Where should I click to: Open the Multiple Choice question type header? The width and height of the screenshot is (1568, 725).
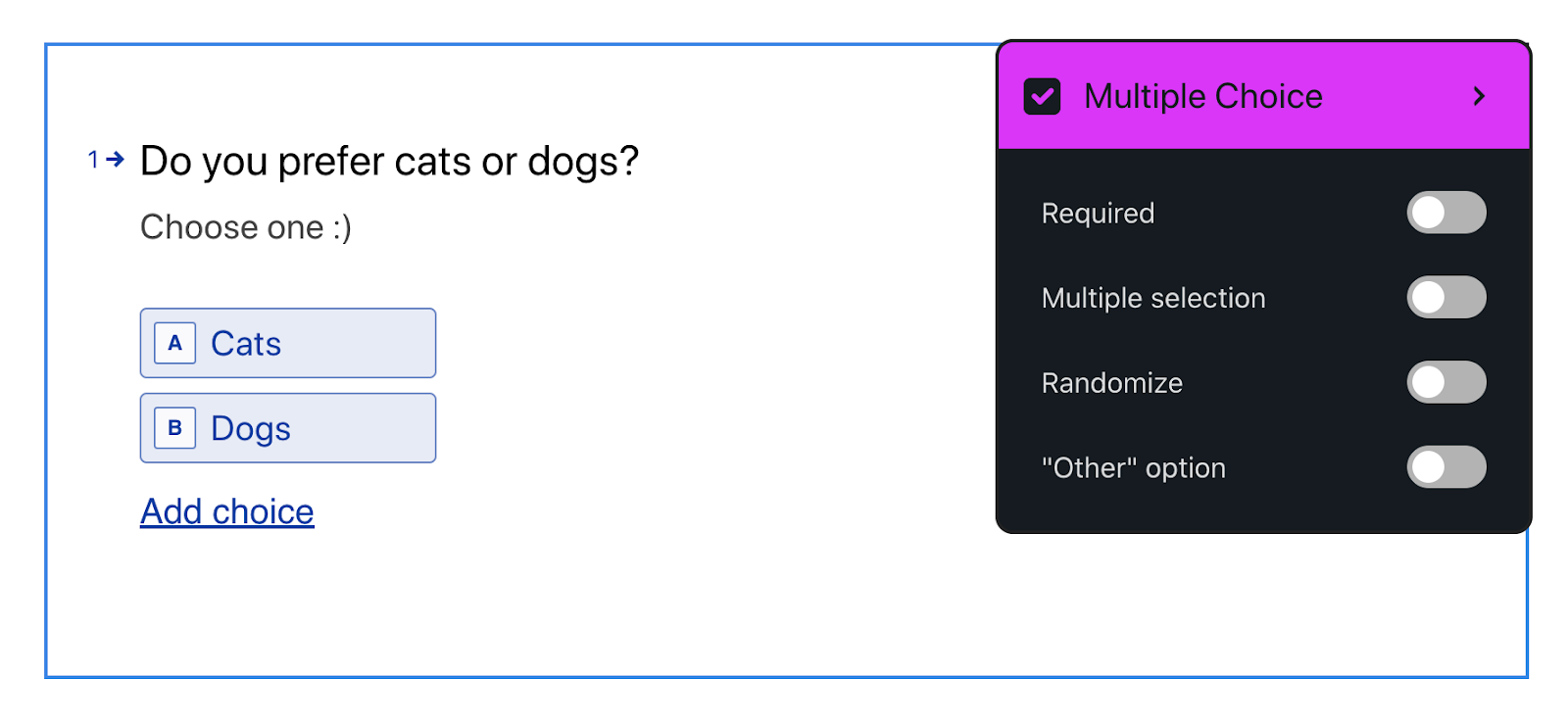coord(1263,96)
